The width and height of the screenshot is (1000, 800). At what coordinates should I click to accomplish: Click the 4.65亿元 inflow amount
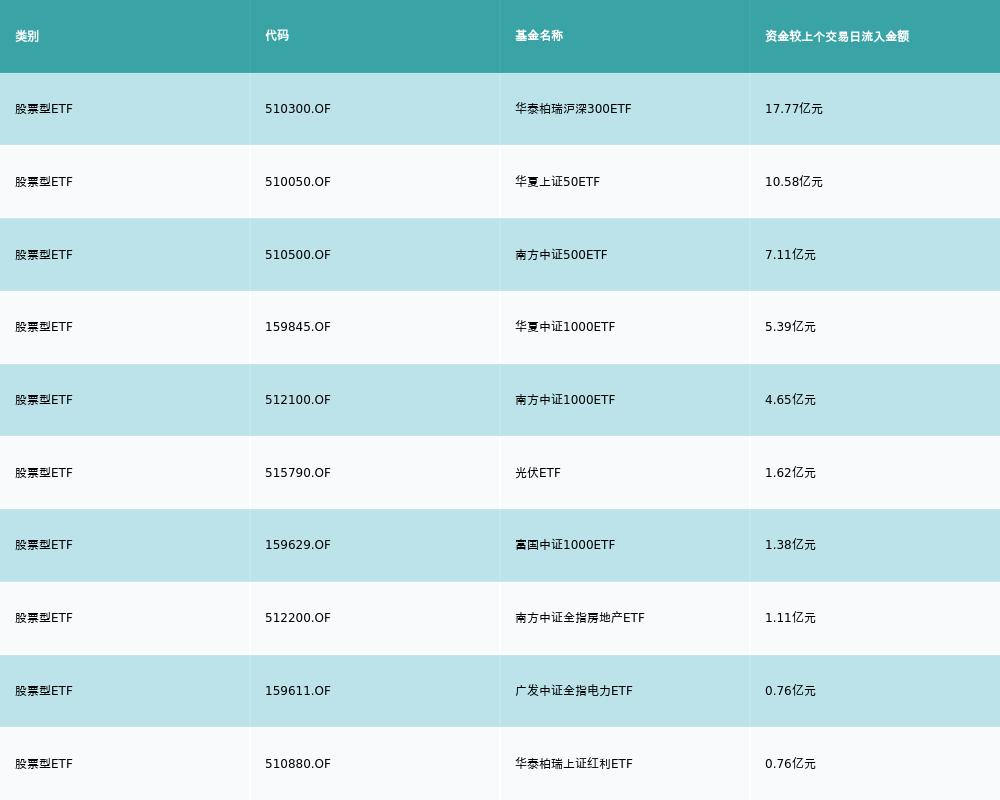coord(790,399)
